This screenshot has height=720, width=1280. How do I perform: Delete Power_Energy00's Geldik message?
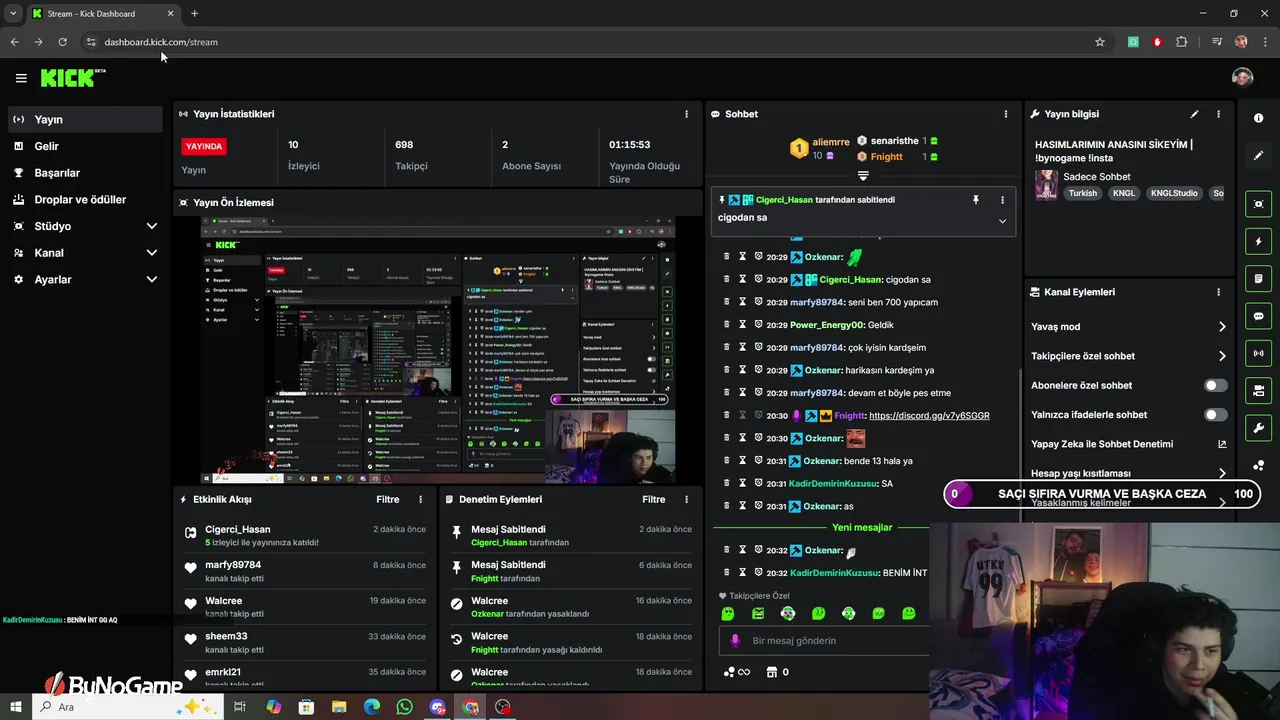(x=727, y=325)
